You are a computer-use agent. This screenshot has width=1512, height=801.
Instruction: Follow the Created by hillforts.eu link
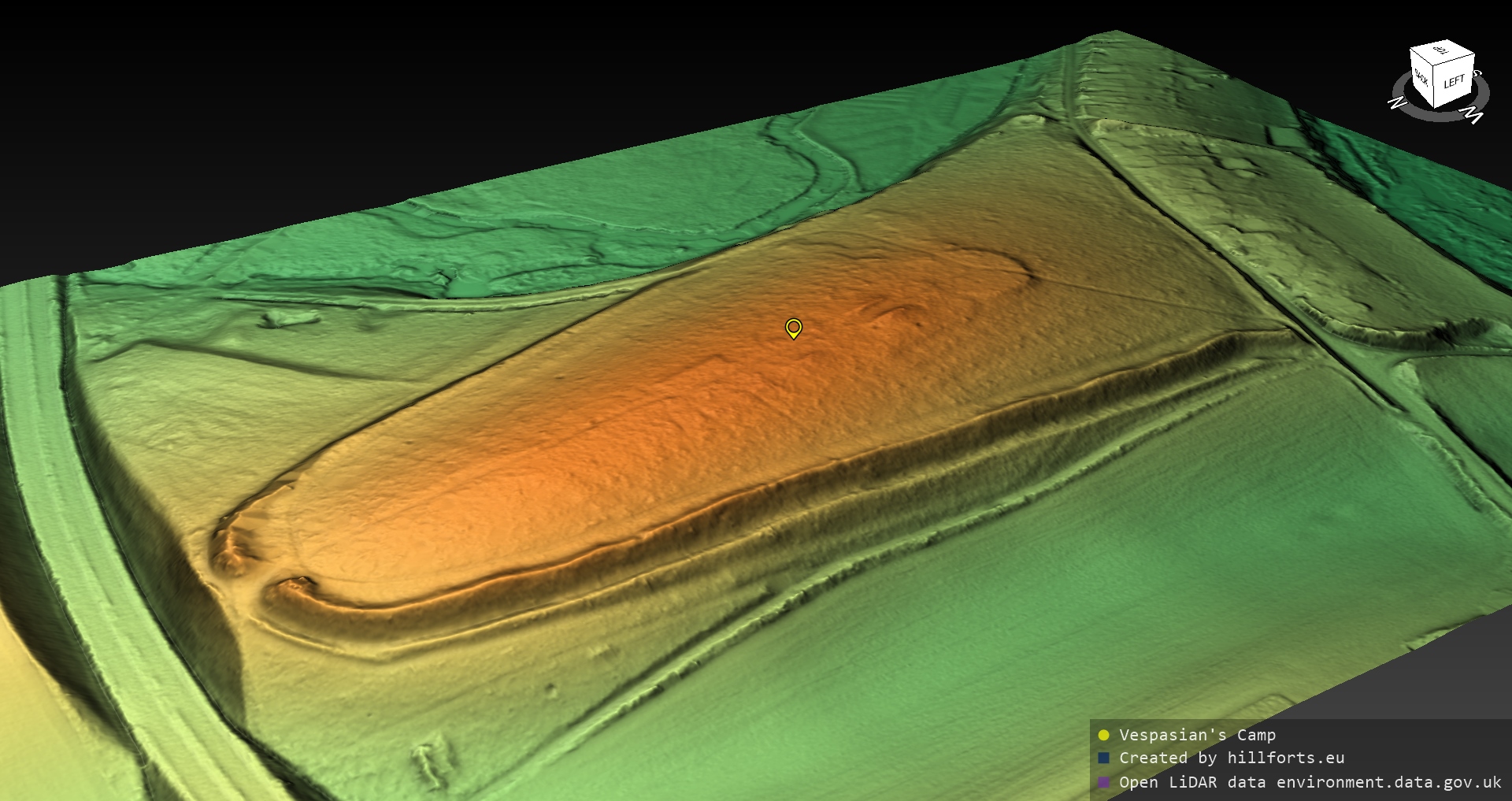click(1232, 758)
